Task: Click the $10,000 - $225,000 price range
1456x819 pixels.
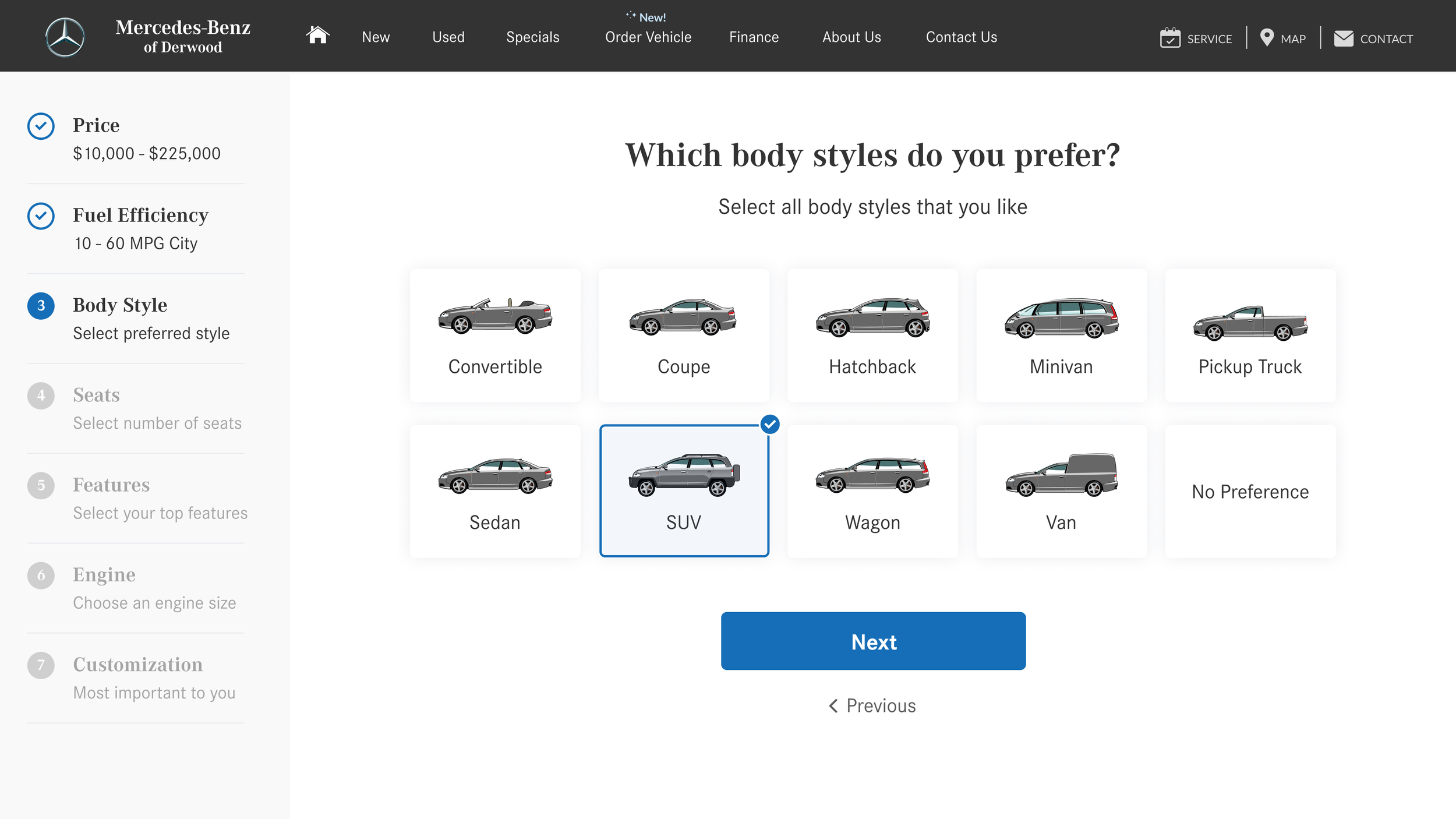Action: coord(147,154)
